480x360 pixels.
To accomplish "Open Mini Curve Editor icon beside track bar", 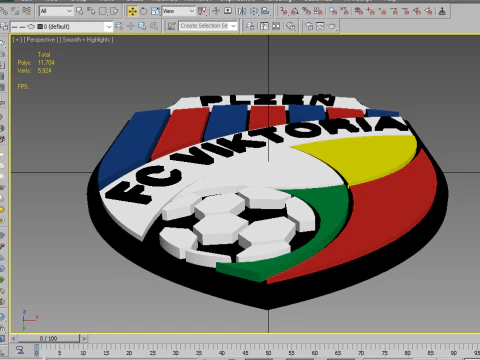I will tap(20, 350).
